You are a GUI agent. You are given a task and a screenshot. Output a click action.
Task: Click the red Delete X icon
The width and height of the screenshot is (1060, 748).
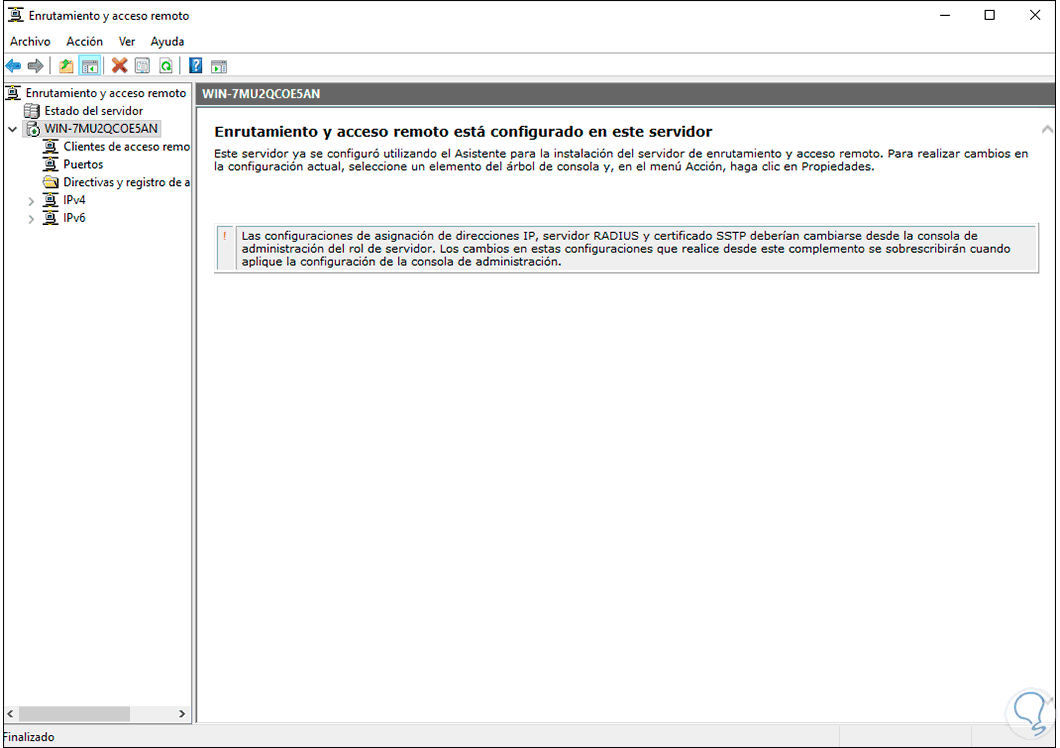click(120, 66)
